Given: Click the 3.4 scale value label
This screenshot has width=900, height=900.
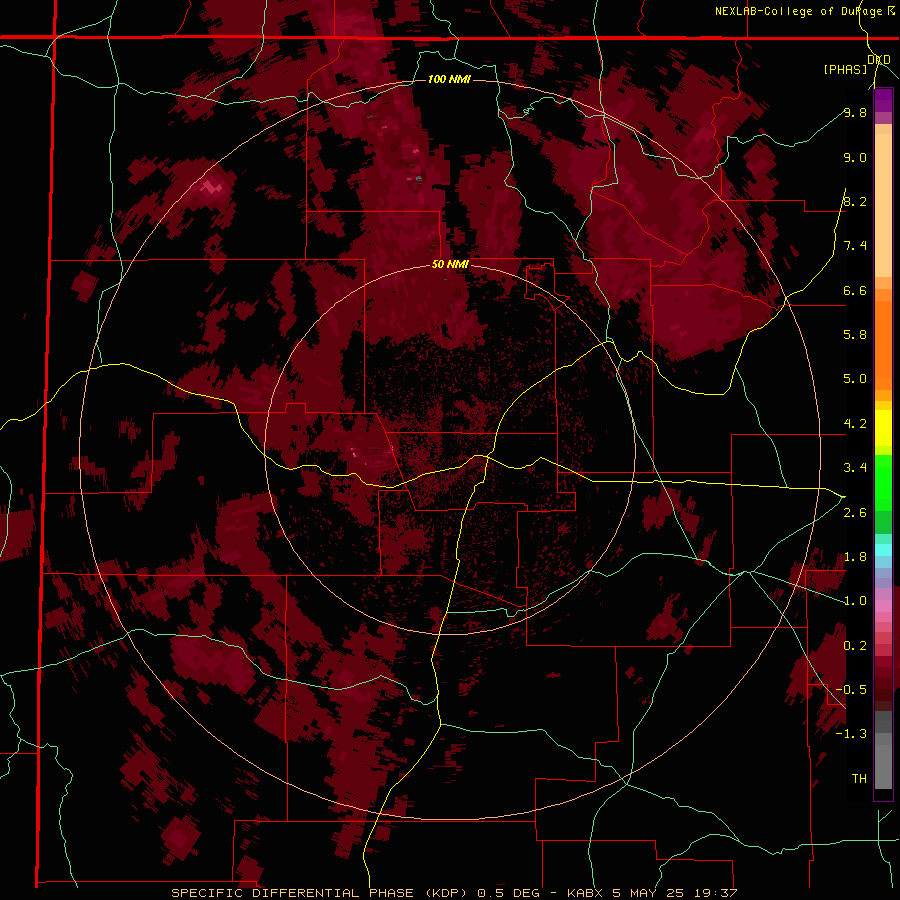Looking at the screenshot, I should 855,468.
